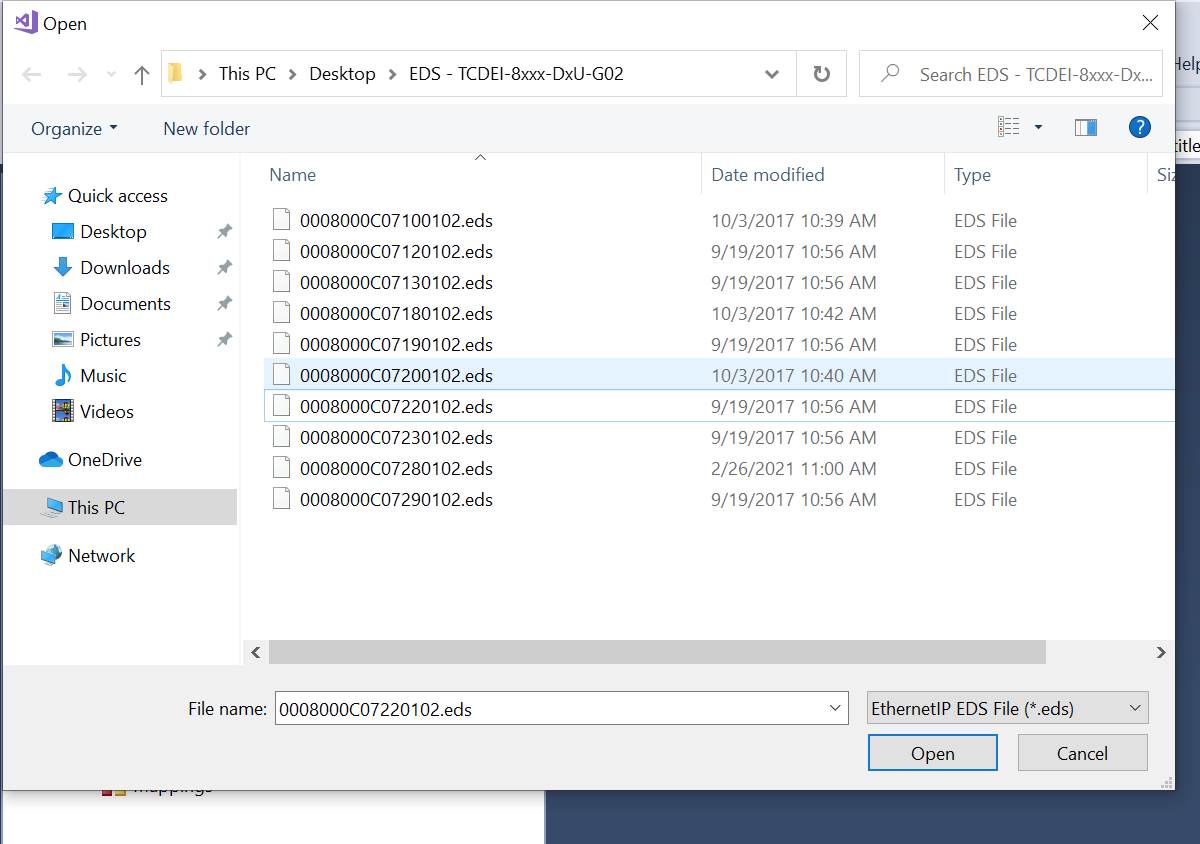Open the Organize menu

[x=74, y=128]
